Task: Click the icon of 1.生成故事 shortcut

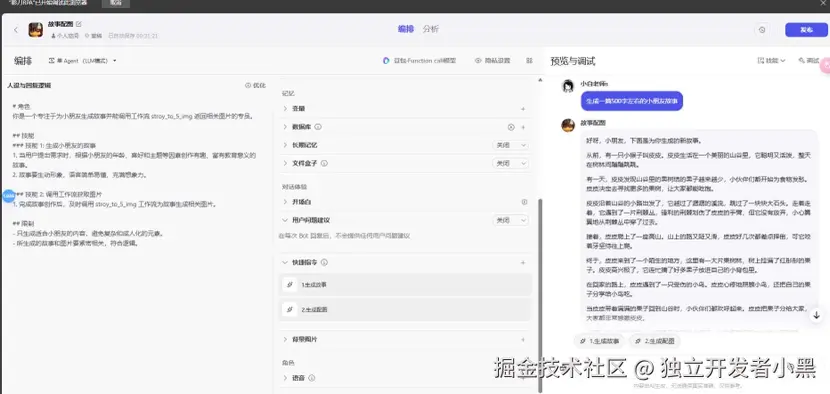Action: coord(290,285)
